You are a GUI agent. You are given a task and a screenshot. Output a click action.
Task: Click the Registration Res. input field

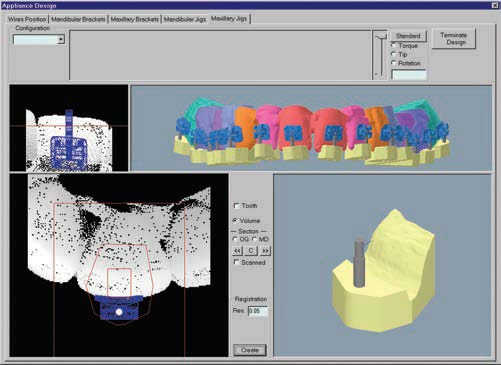pyautogui.click(x=258, y=311)
